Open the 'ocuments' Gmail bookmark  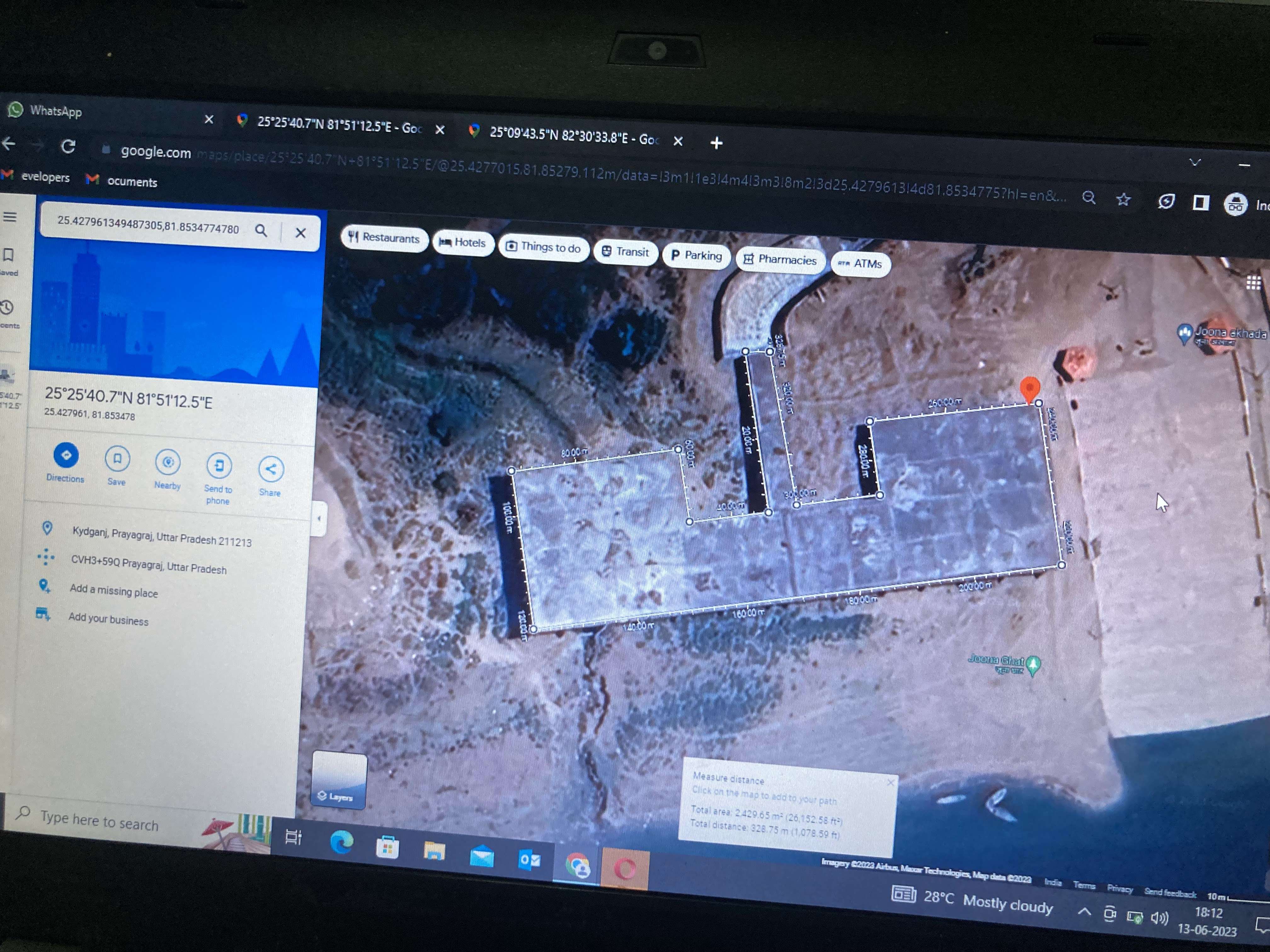tap(122, 181)
